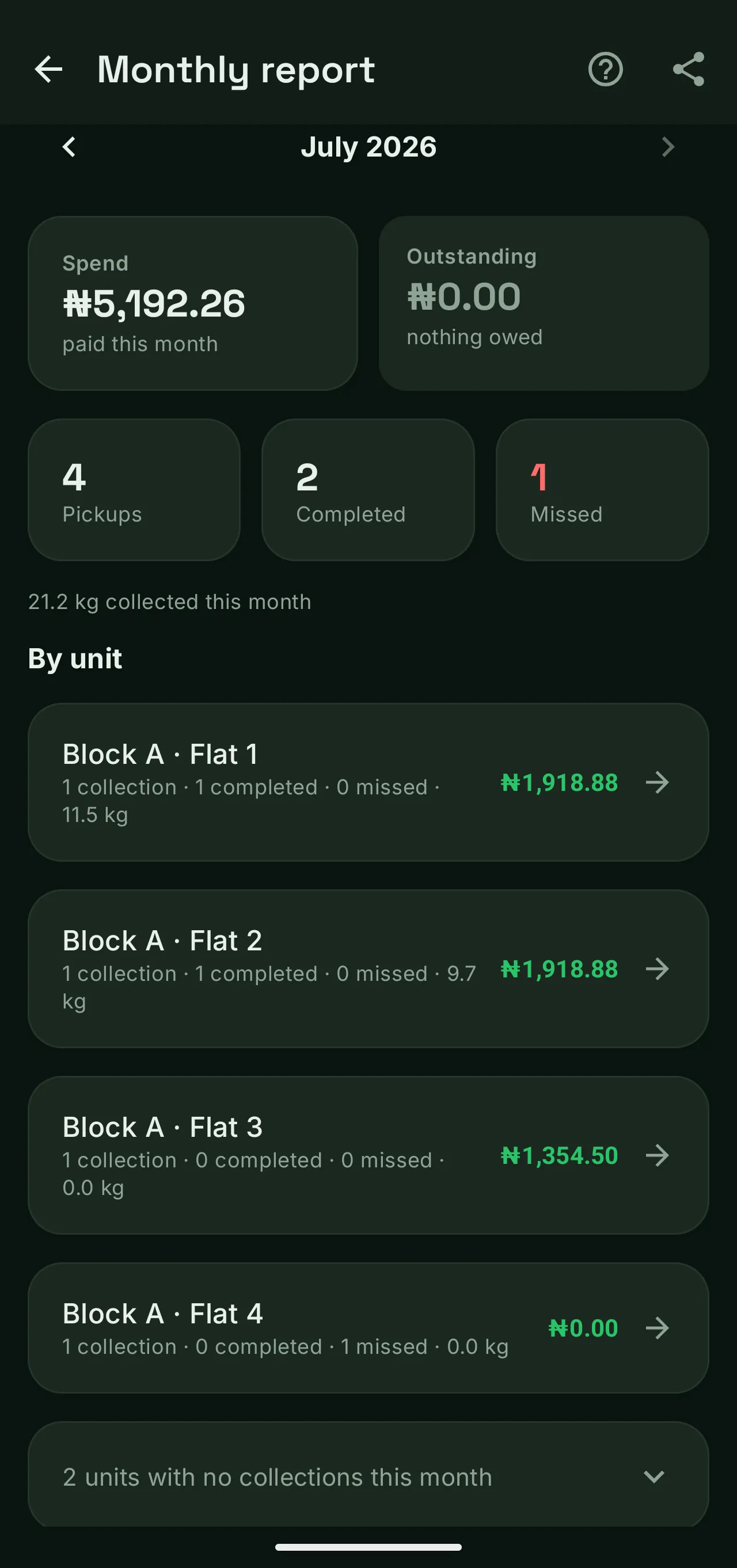Go to the previous month
Screen dimensions: 737x1568
tap(69, 147)
